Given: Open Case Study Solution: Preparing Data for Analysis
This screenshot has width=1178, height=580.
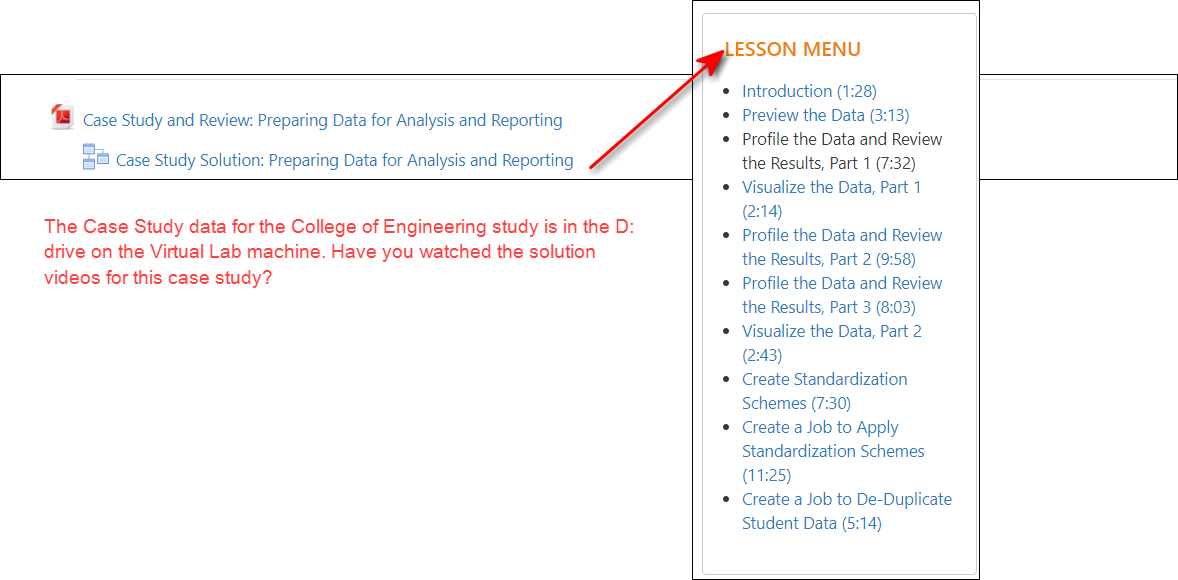Looking at the screenshot, I should click(345, 159).
